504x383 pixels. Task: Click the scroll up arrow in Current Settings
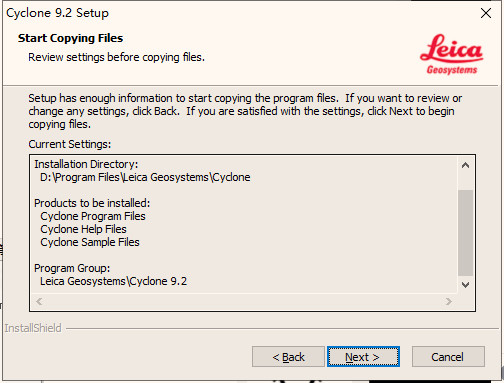pos(465,165)
